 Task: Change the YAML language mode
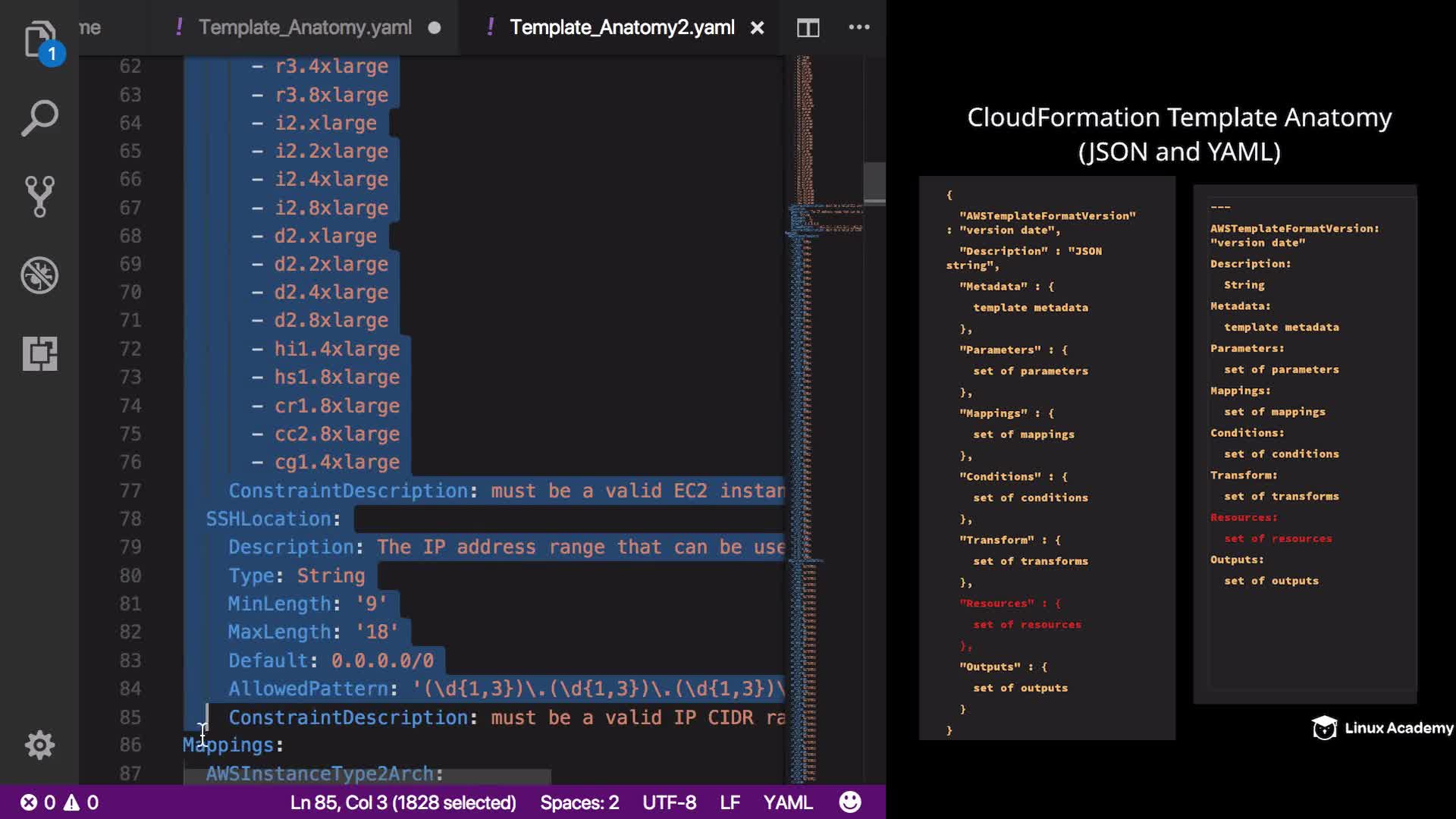787,802
